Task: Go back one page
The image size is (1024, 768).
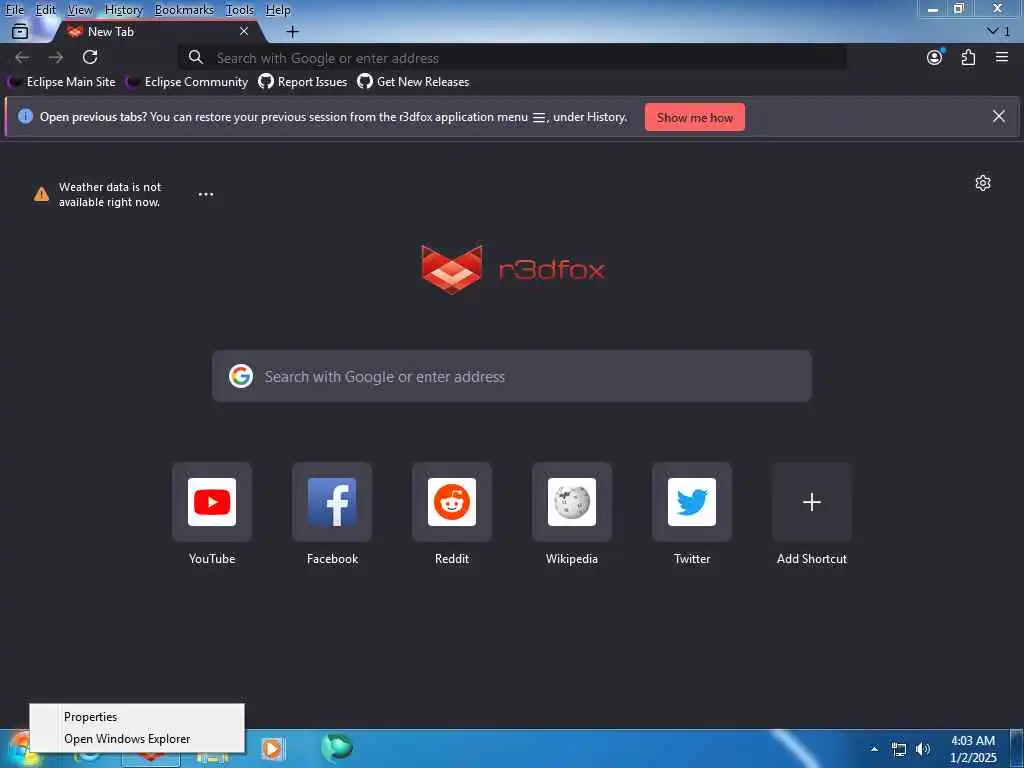Action: point(22,57)
